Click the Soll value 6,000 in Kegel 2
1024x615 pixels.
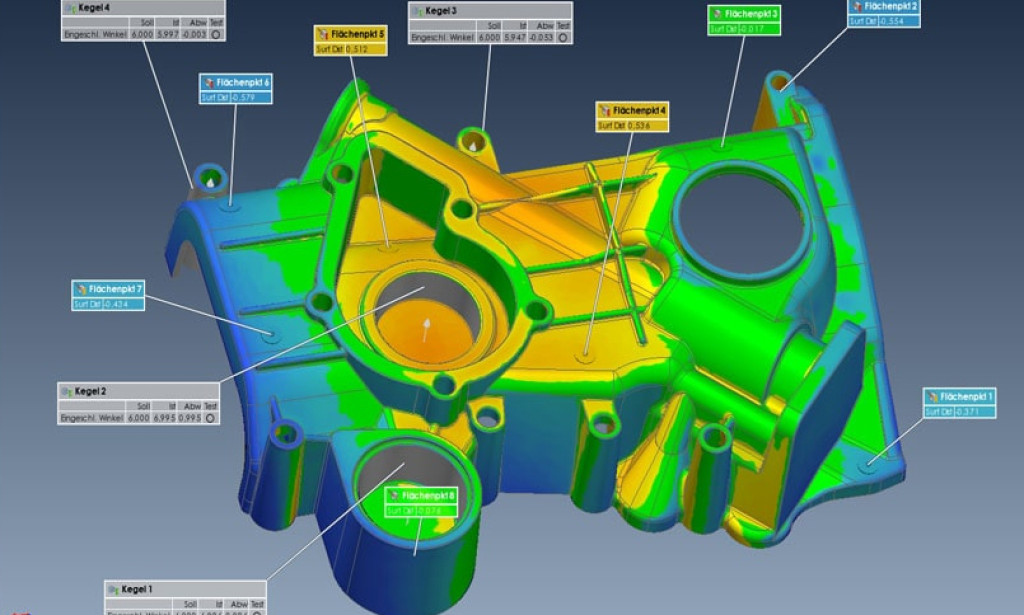[x=138, y=418]
